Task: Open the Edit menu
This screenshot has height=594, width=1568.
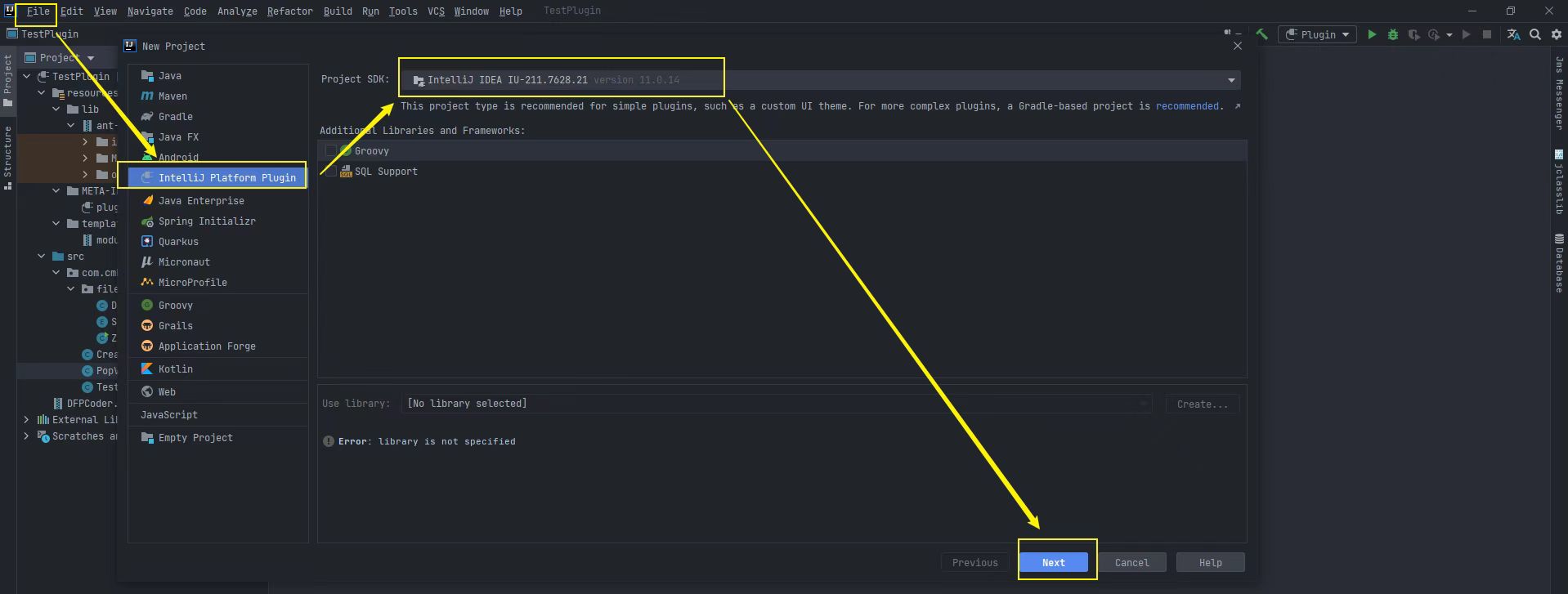Action: [x=72, y=11]
